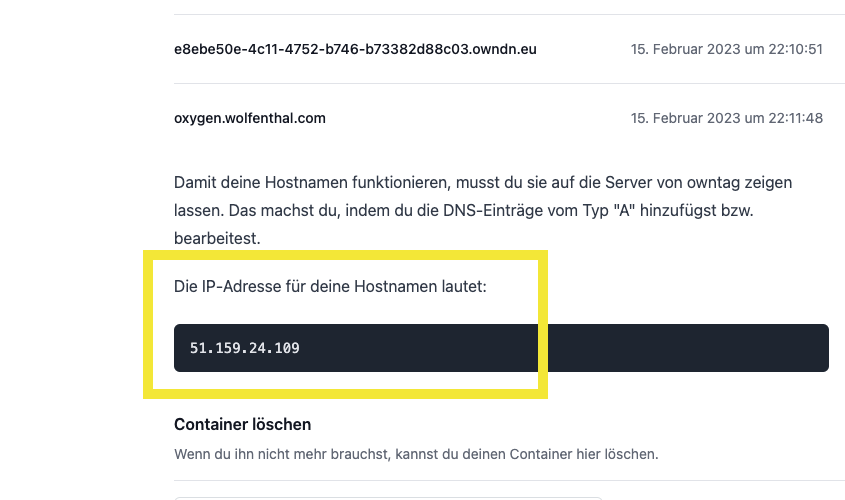The width and height of the screenshot is (845, 500).
Task: Click the 22:10:51 timestamp
Action: [790, 48]
